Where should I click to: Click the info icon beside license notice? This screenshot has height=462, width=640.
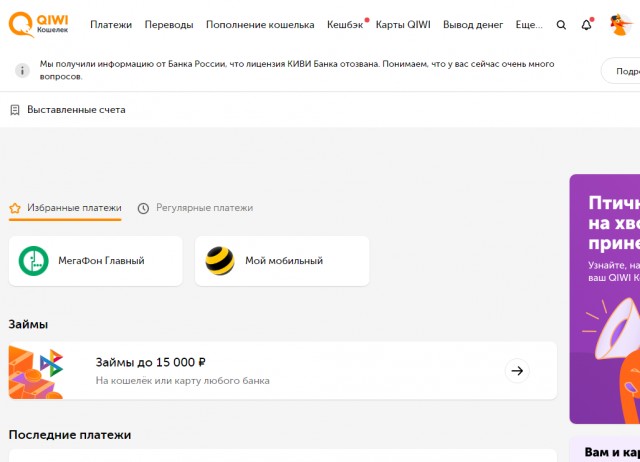point(22,70)
